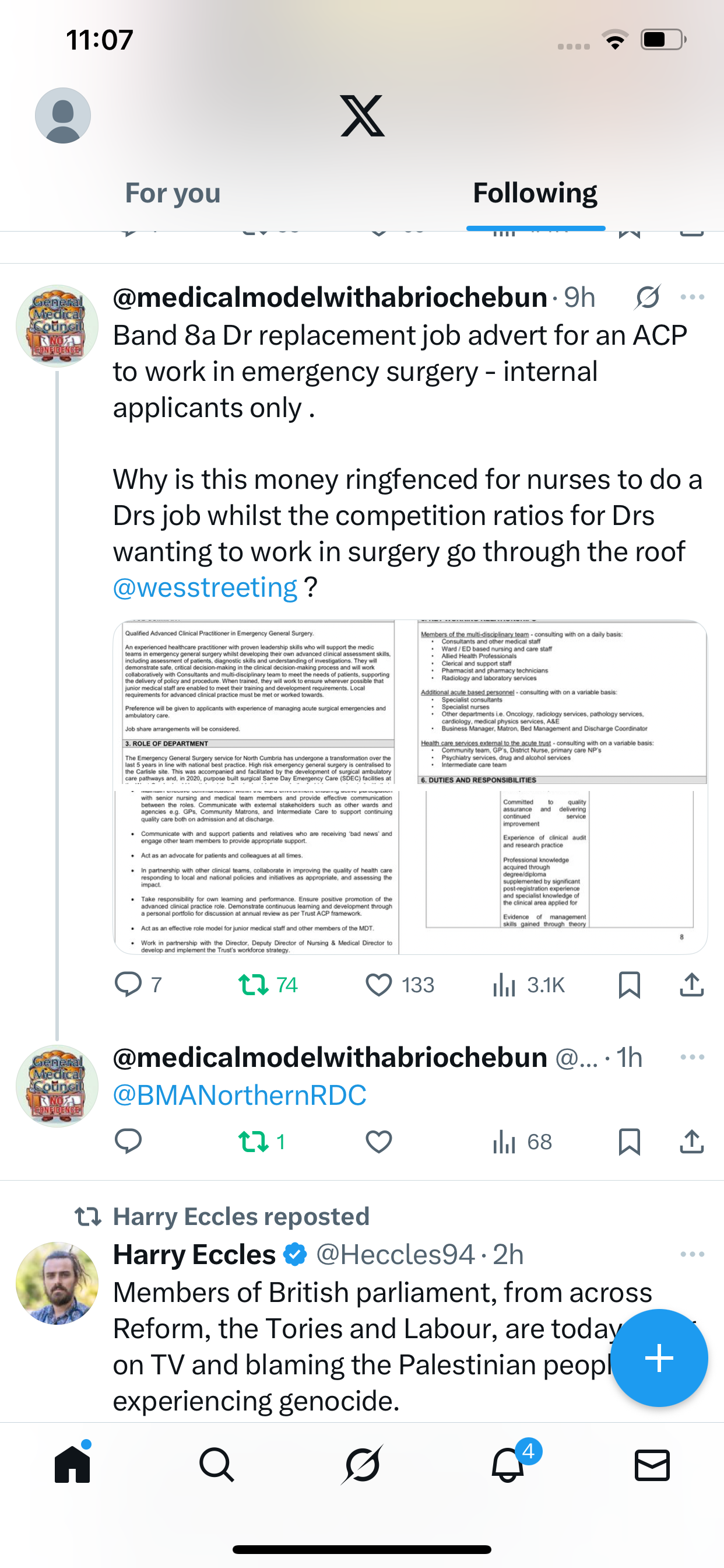Bookmark the ACP job advert post
The height and width of the screenshot is (1568, 724).
[629, 984]
